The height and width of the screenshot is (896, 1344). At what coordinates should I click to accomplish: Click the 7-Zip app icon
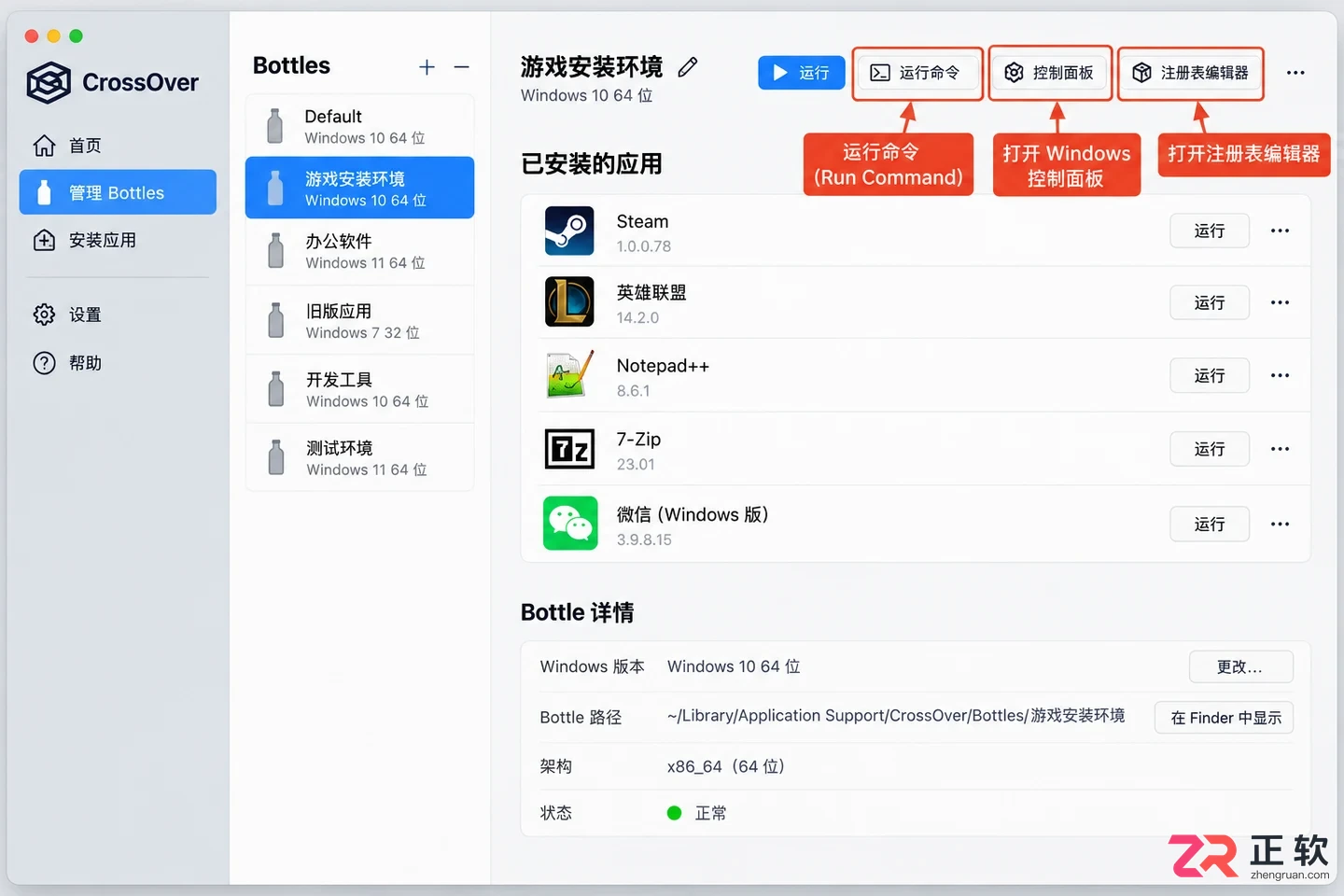point(569,449)
